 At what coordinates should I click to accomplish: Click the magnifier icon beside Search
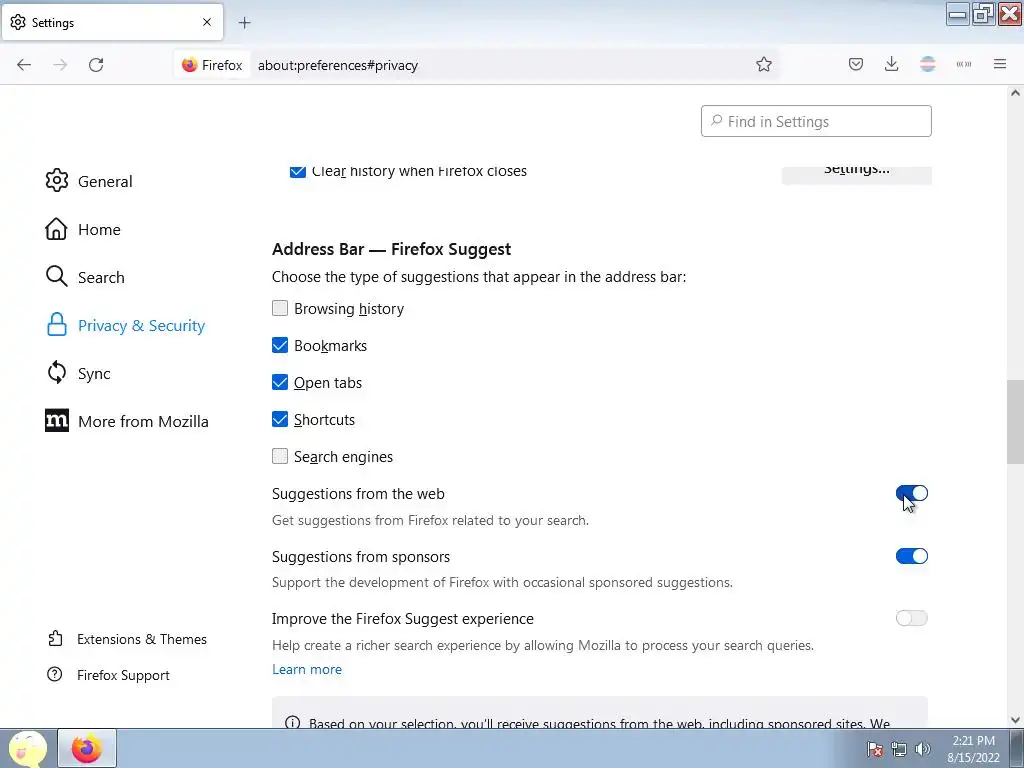[57, 276]
